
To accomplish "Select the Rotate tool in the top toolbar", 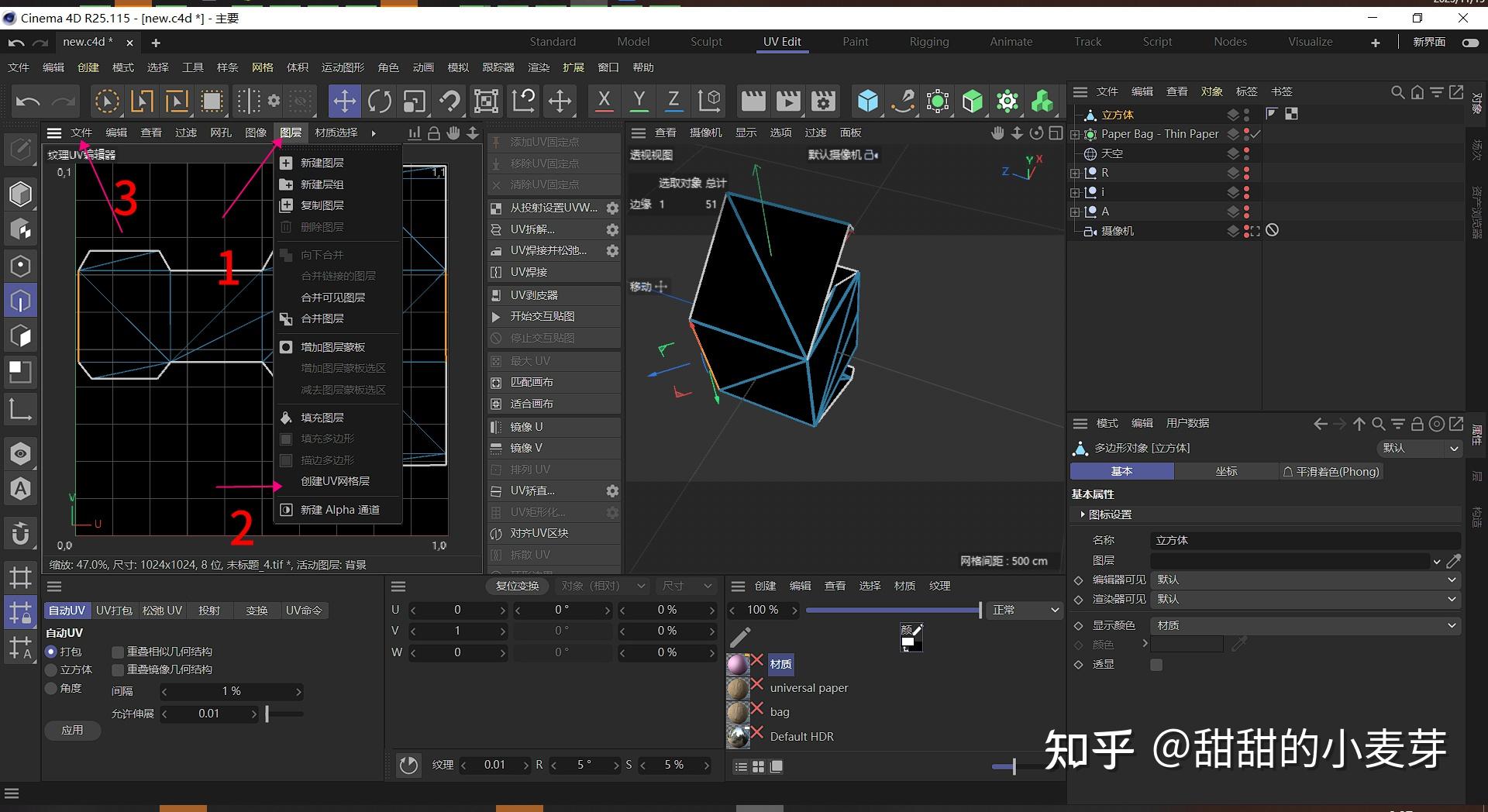I will pyautogui.click(x=379, y=101).
